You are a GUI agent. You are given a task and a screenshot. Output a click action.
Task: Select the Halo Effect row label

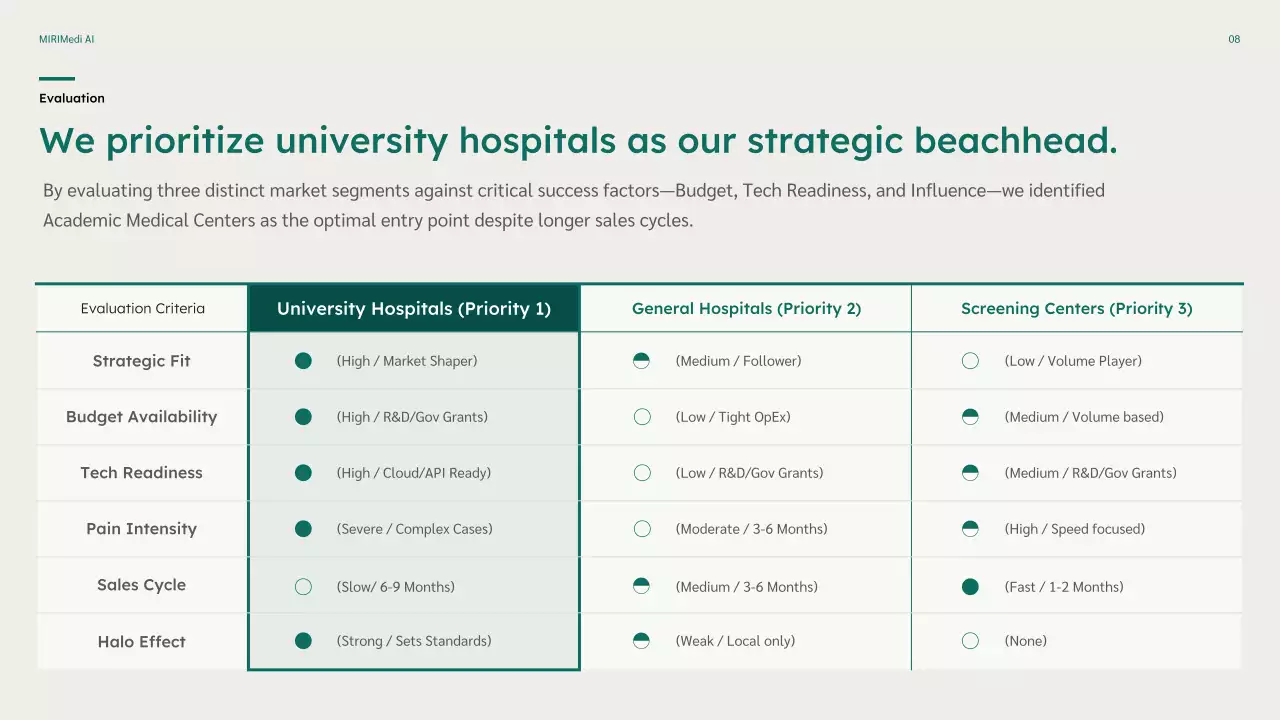click(x=141, y=642)
